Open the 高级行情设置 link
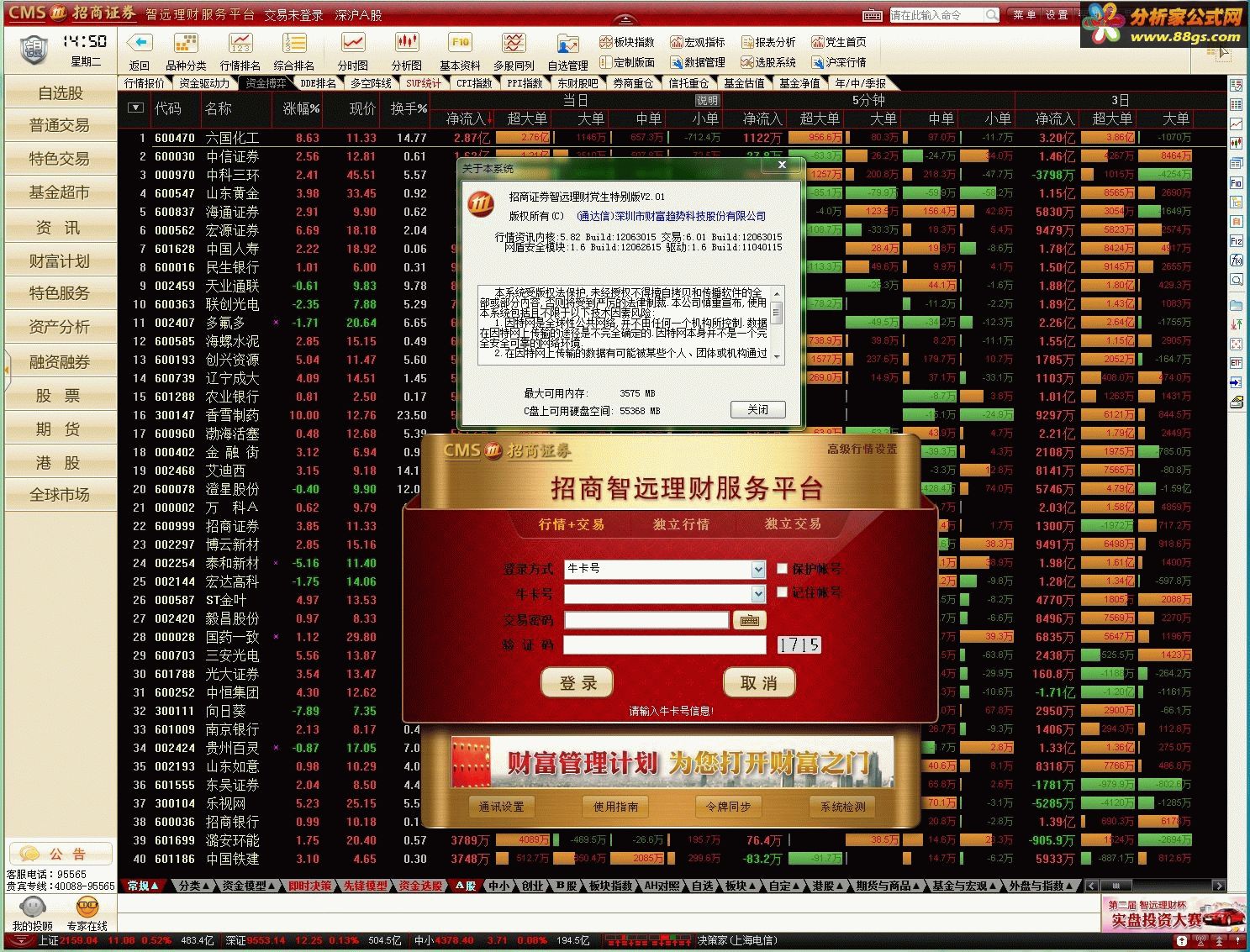 coord(862,450)
